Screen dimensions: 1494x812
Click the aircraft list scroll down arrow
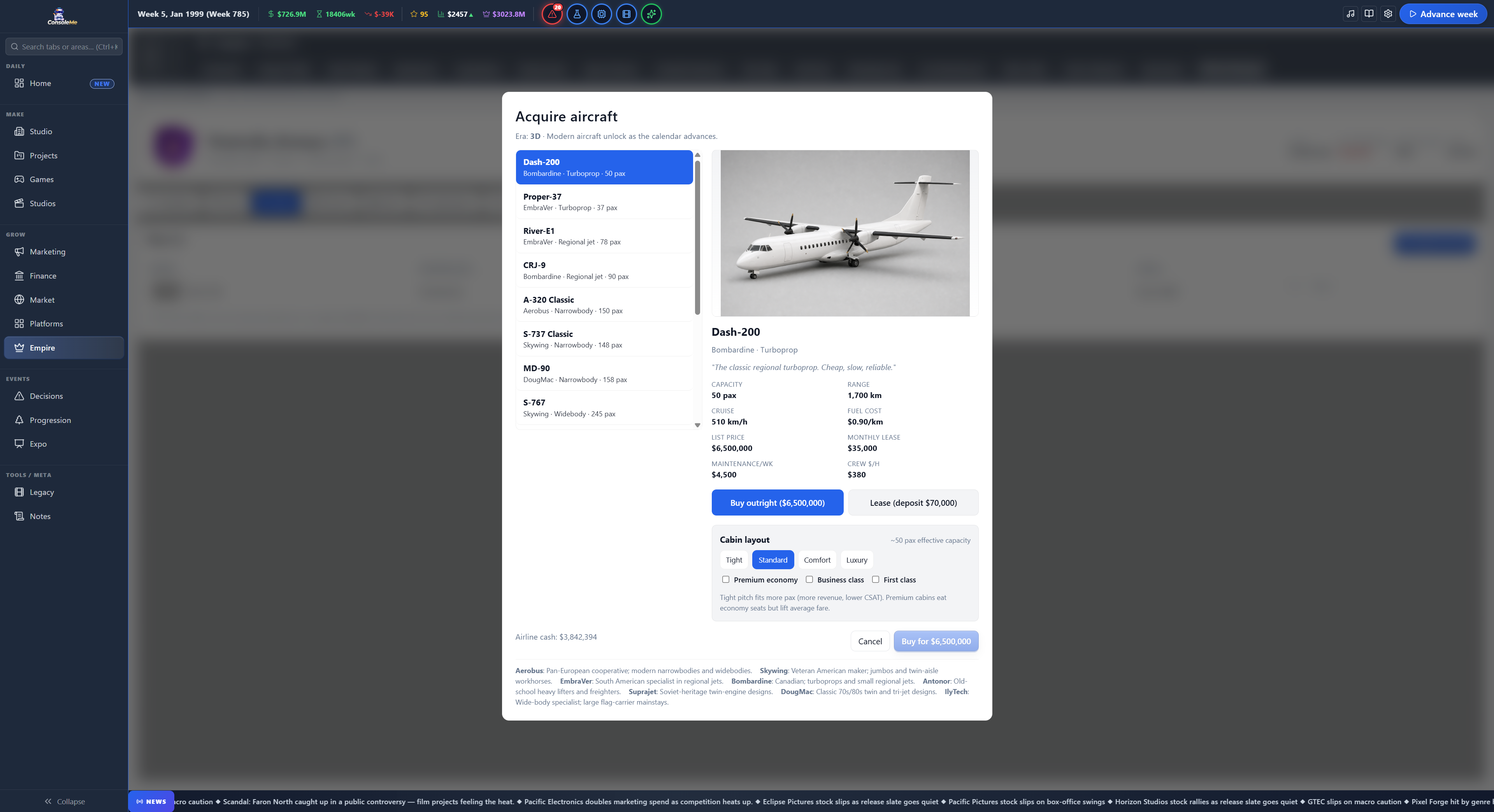[x=698, y=425]
